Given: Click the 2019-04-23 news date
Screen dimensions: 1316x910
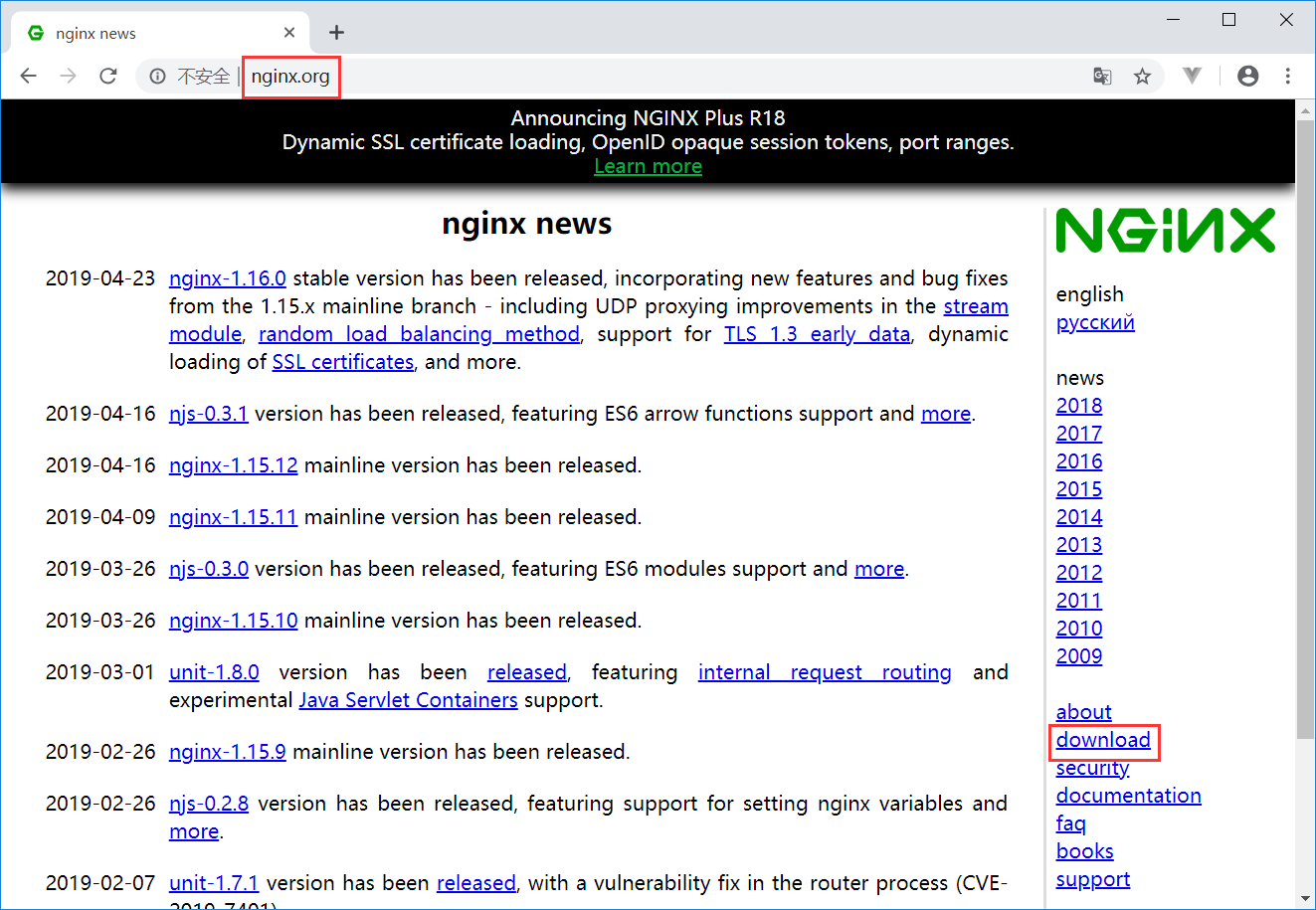Looking at the screenshot, I should coord(100,278).
